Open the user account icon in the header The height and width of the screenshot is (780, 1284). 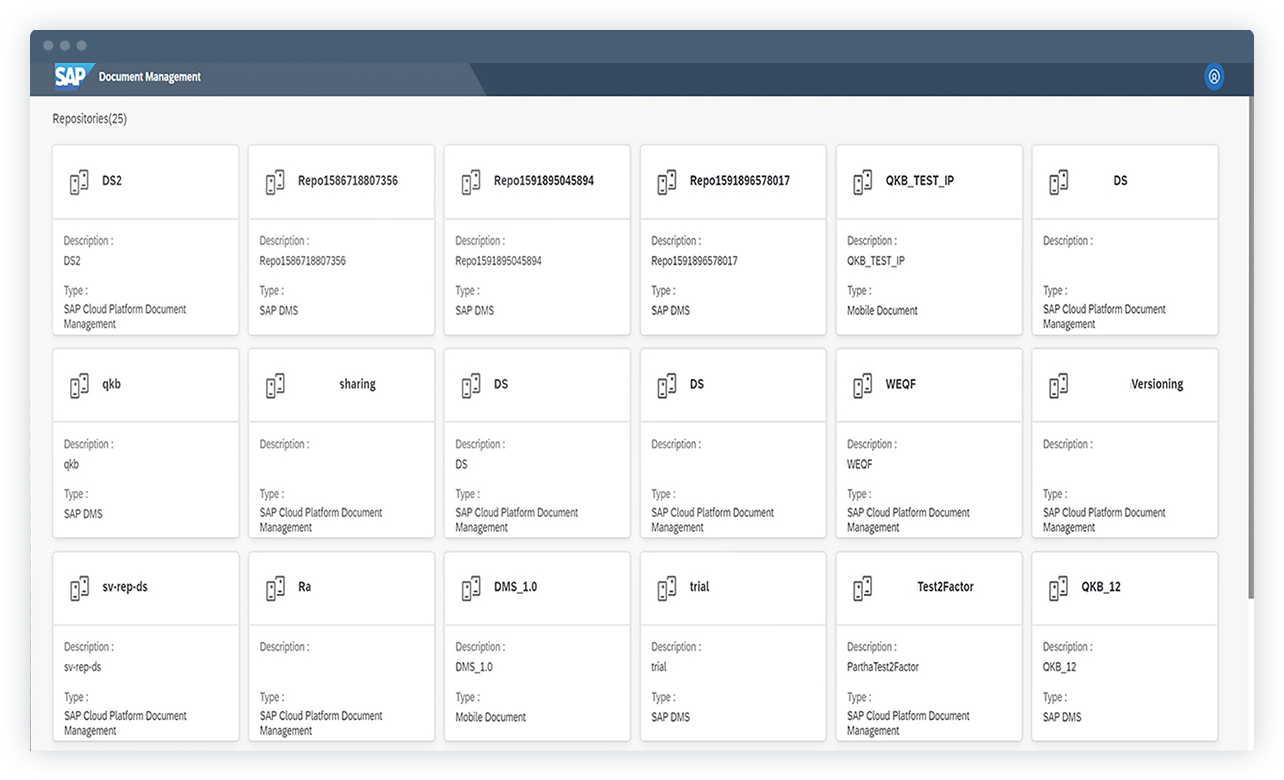[x=1214, y=76]
